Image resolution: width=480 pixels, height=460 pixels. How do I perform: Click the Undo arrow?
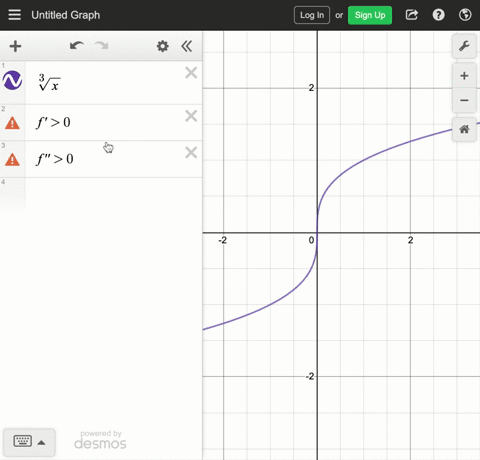[76, 46]
